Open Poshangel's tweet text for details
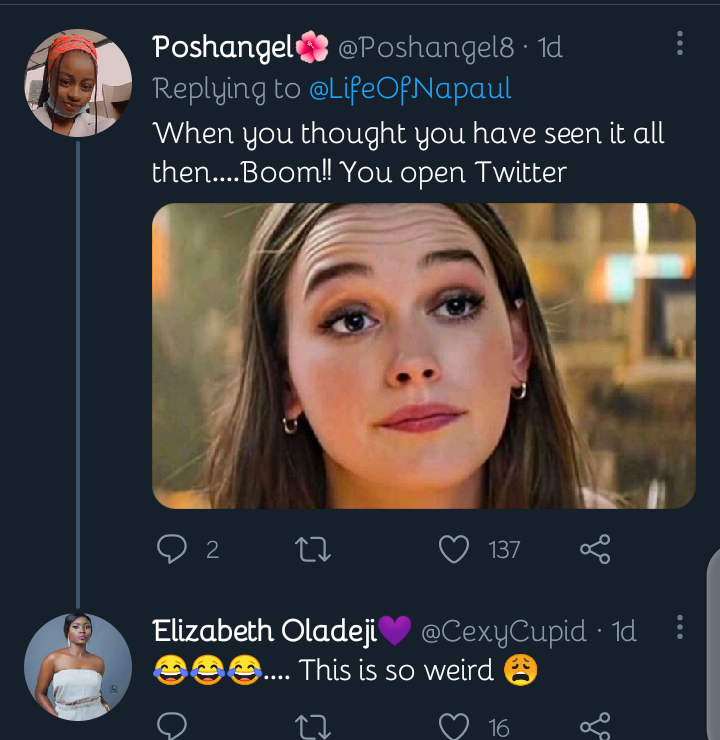Screen dimensions: 720x740 pos(408,152)
